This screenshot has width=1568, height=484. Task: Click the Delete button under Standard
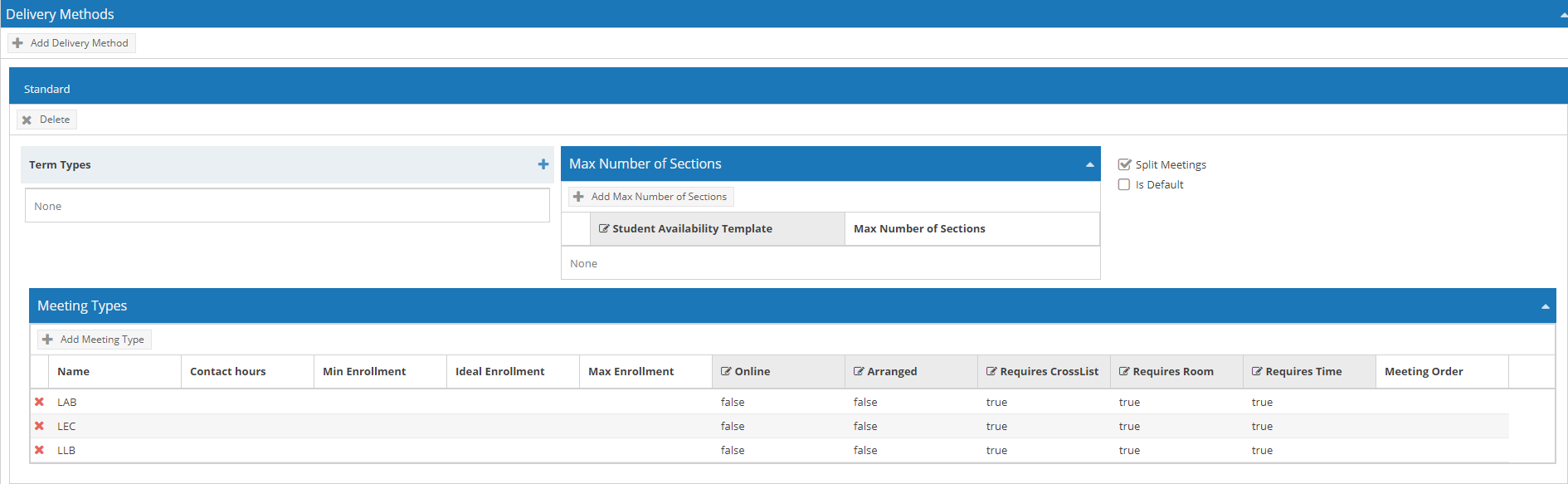(46, 120)
